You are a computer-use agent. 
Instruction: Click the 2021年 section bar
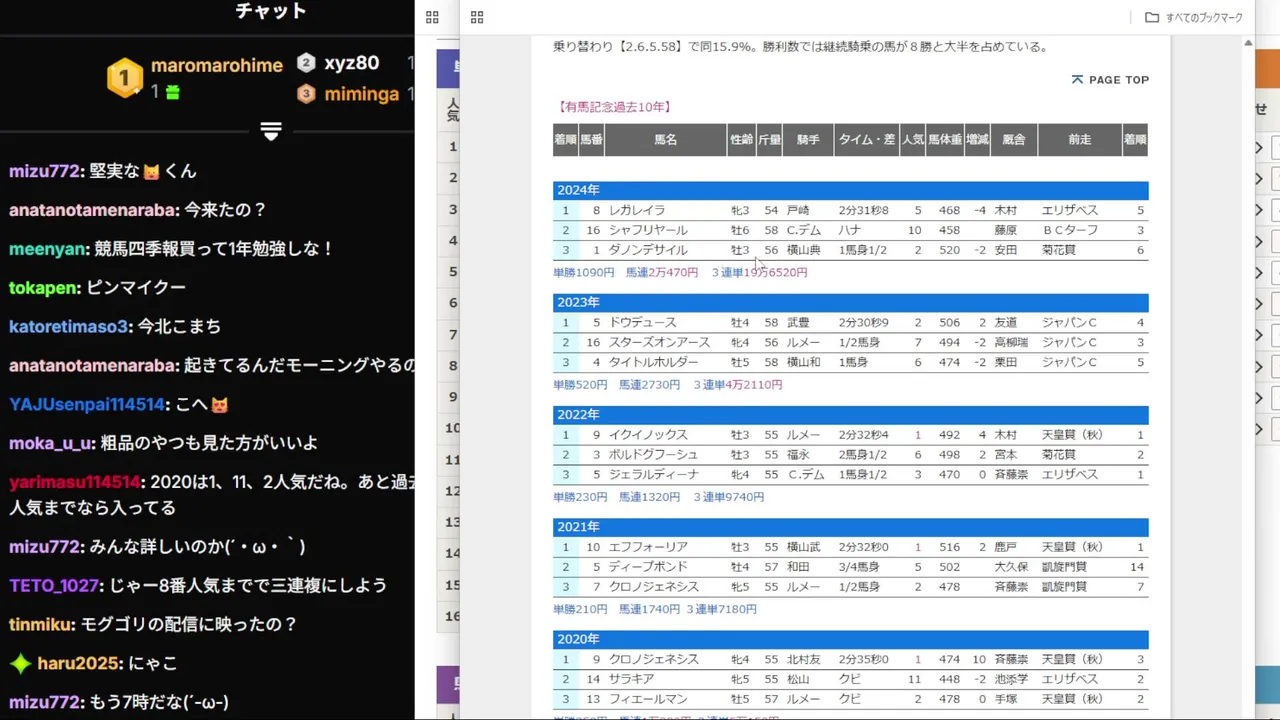point(851,526)
